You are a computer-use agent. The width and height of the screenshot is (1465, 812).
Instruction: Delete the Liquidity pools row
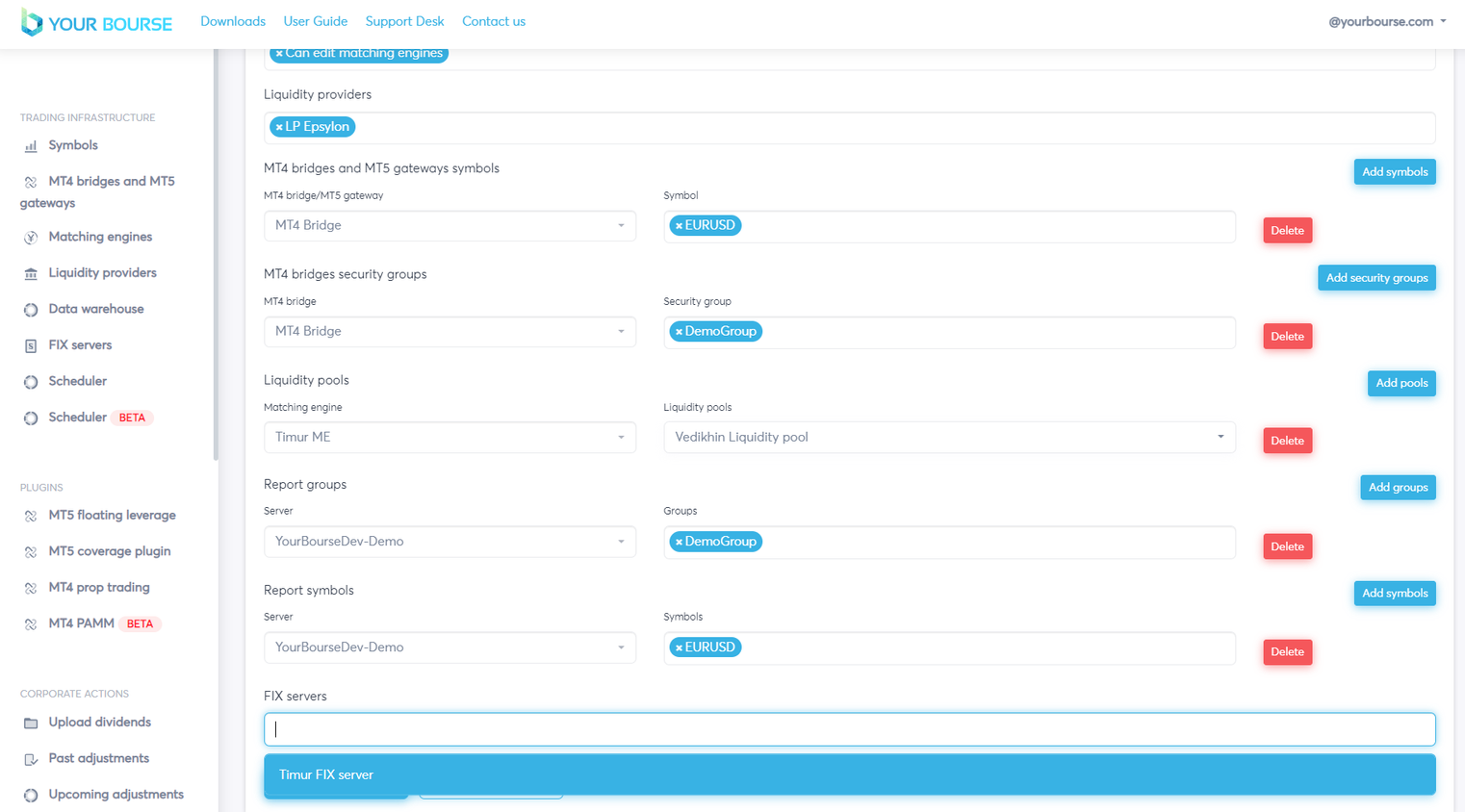pos(1287,441)
